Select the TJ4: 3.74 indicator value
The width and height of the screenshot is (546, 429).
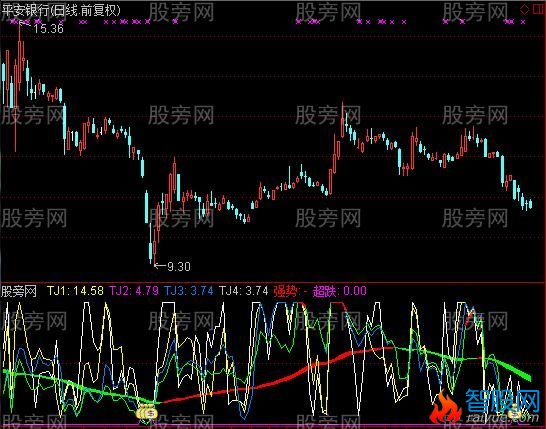coord(243,291)
